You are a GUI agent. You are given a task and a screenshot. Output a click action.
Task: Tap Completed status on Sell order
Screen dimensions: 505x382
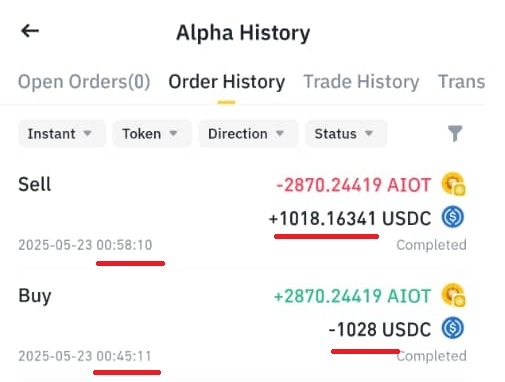coord(431,245)
